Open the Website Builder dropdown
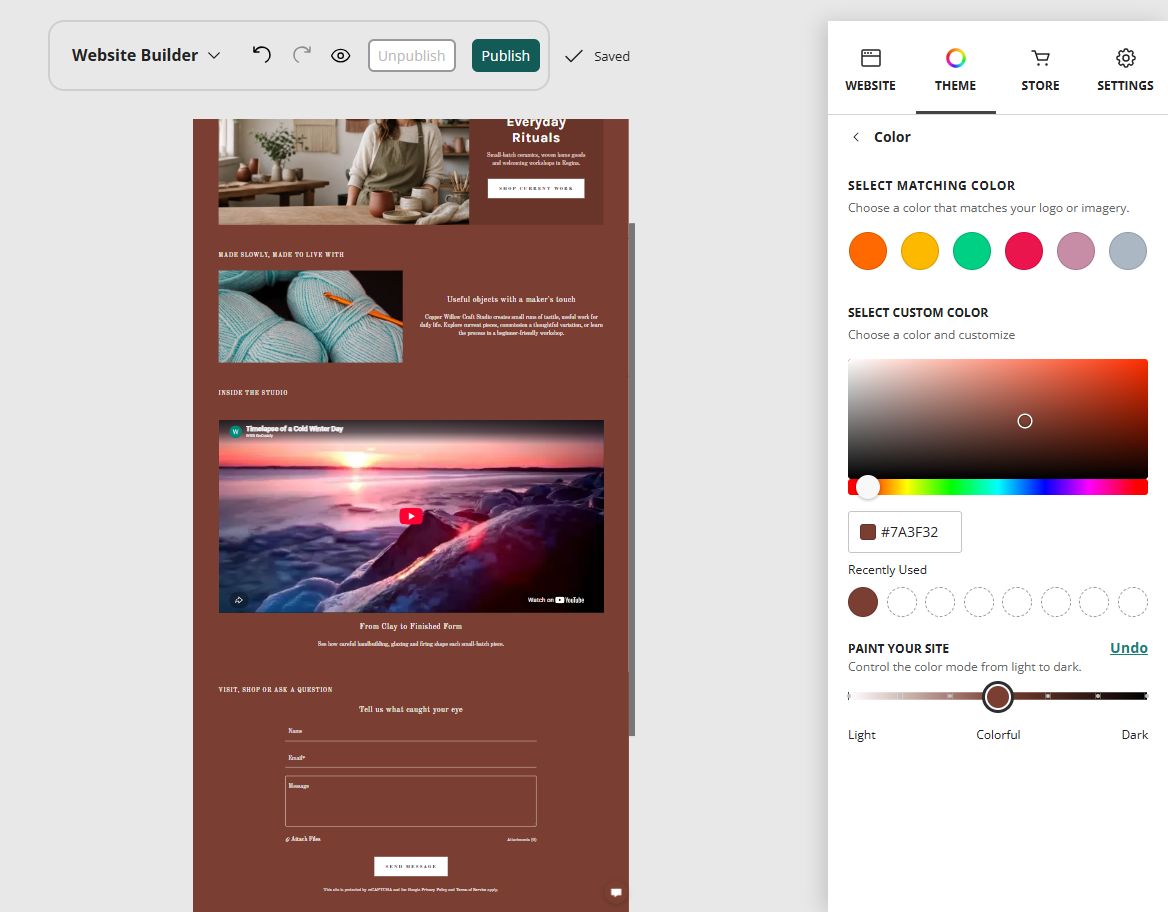This screenshot has width=1168, height=912. (x=146, y=55)
